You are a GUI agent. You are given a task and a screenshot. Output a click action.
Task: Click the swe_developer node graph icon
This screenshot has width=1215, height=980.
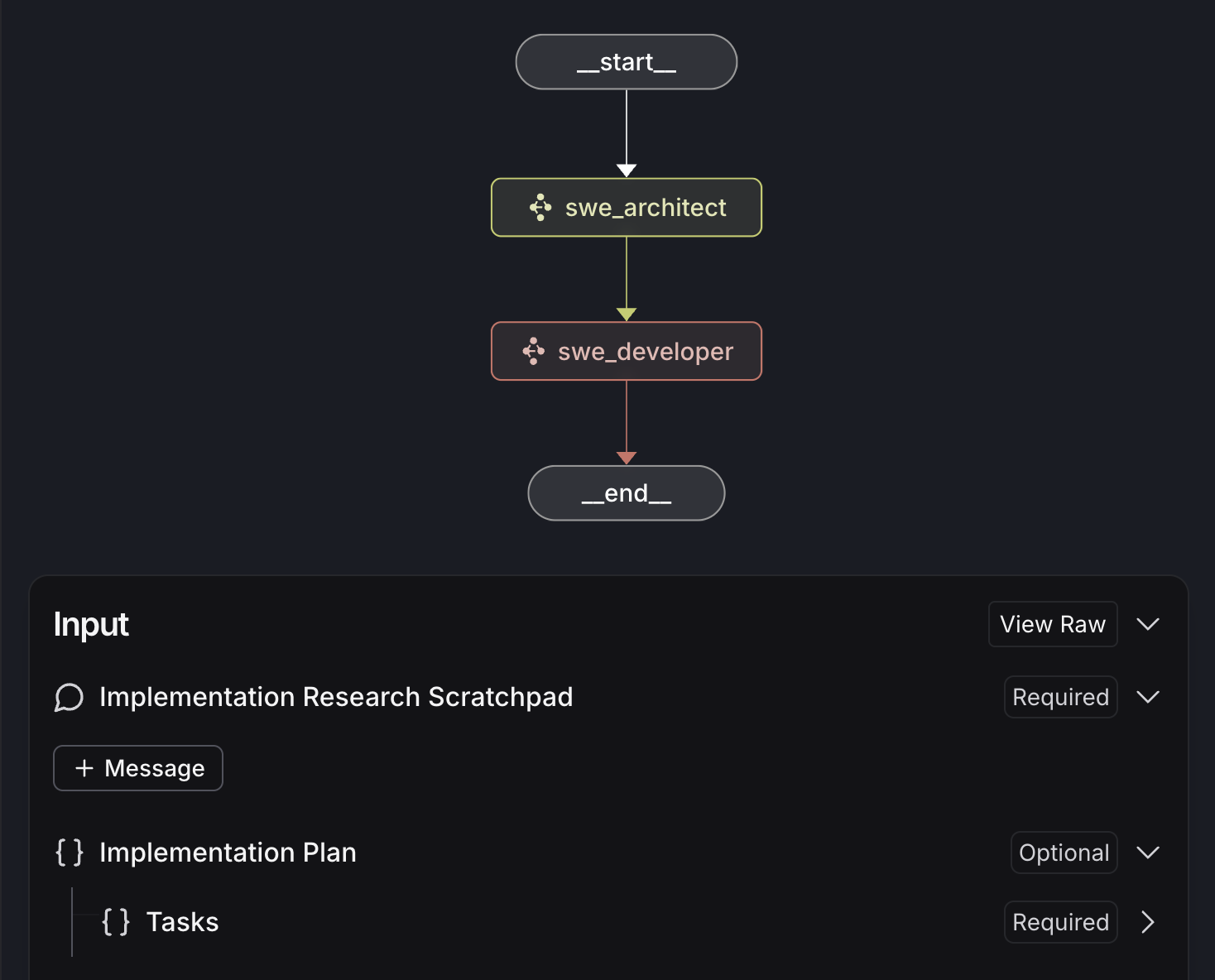534,352
